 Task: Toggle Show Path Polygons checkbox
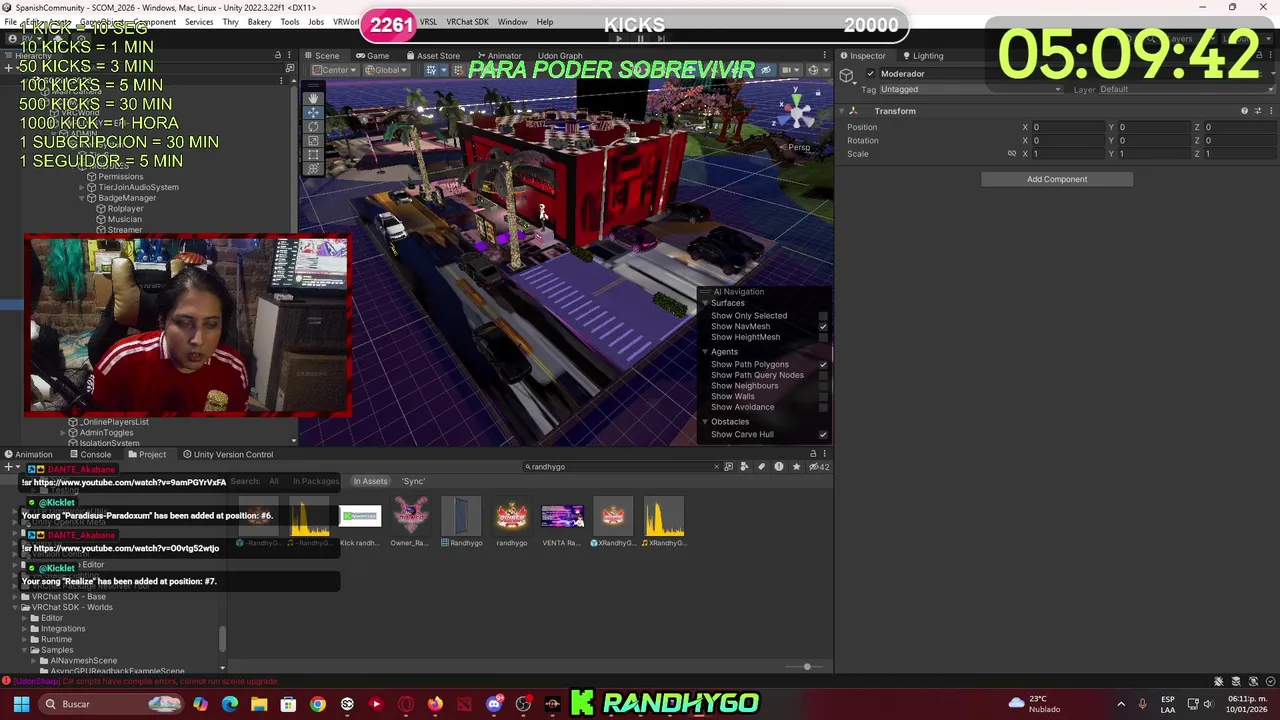823,365
